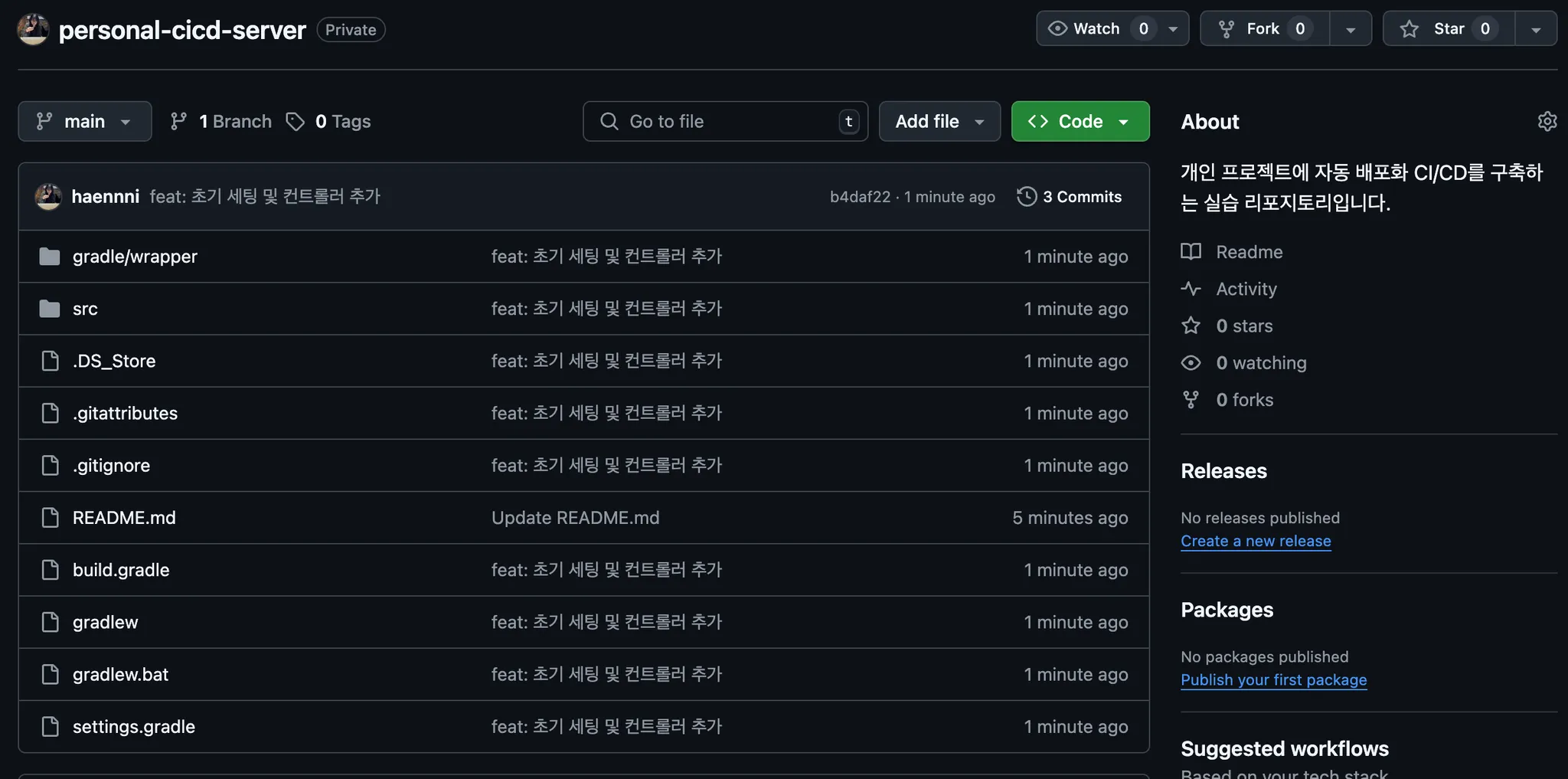Screen dimensions: 1568x779
Task: Click the Activity pulse icon
Action: click(x=1191, y=289)
